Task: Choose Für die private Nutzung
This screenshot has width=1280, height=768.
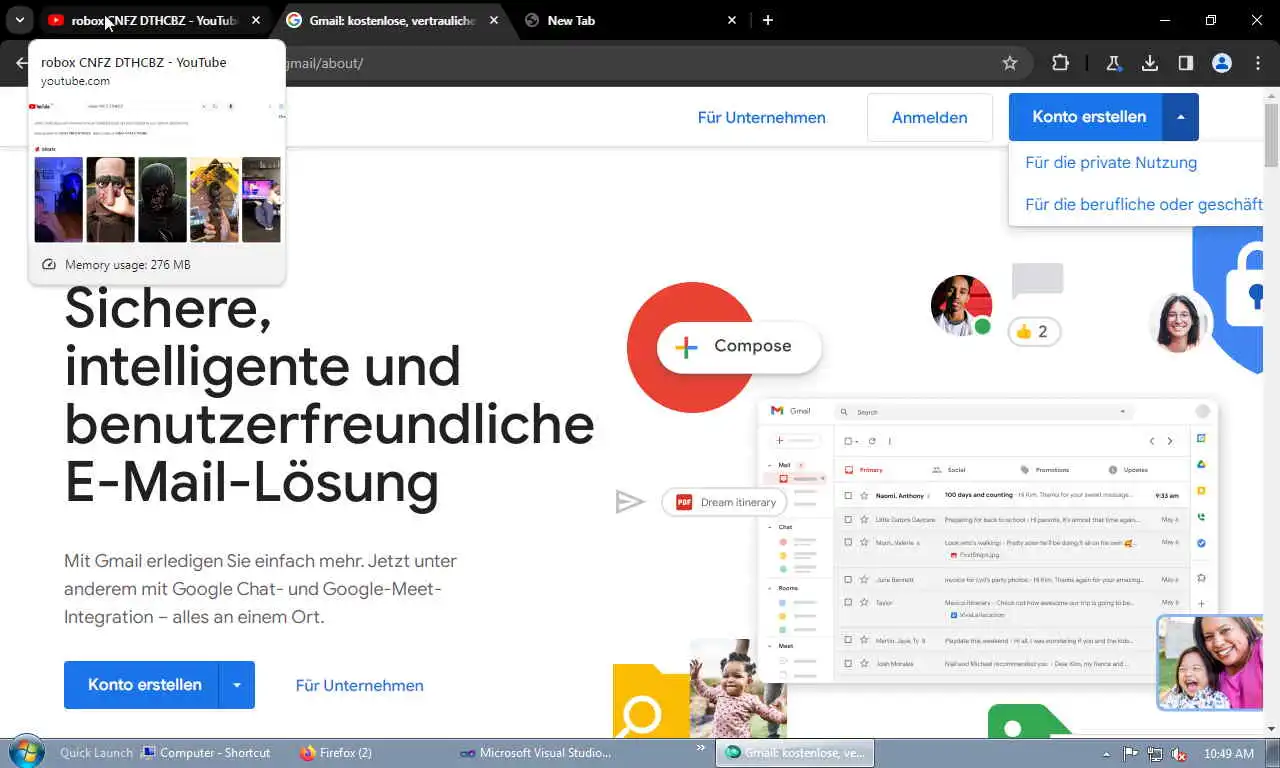Action: pos(1111,162)
